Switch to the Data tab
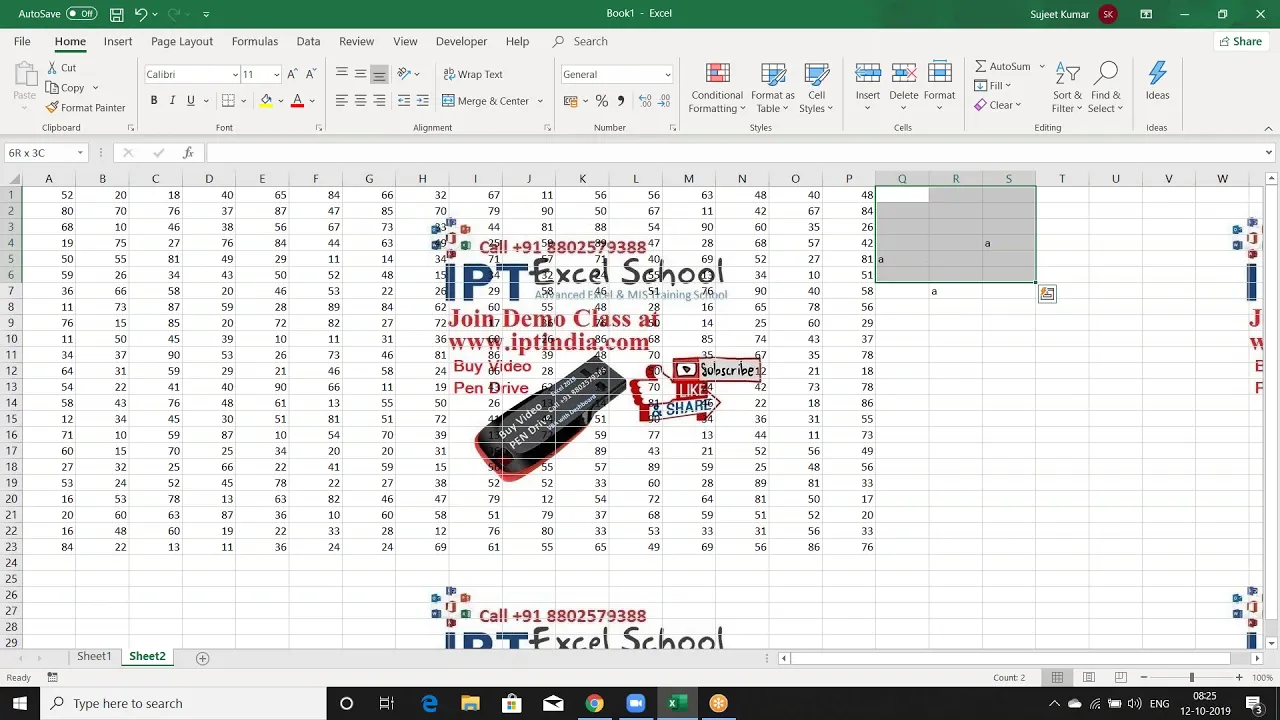Screen dimensions: 1280x720 click(x=308, y=41)
